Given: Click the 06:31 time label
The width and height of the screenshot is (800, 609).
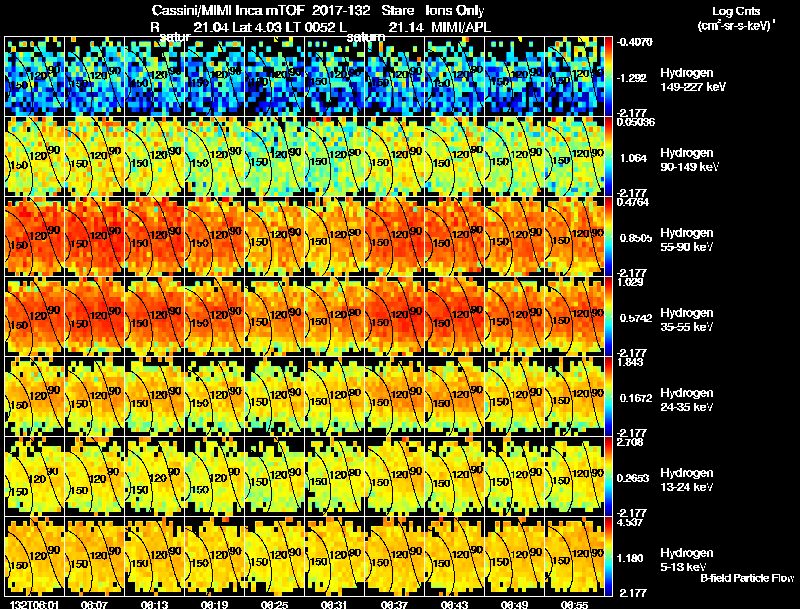Looking at the screenshot, I should (334, 604).
